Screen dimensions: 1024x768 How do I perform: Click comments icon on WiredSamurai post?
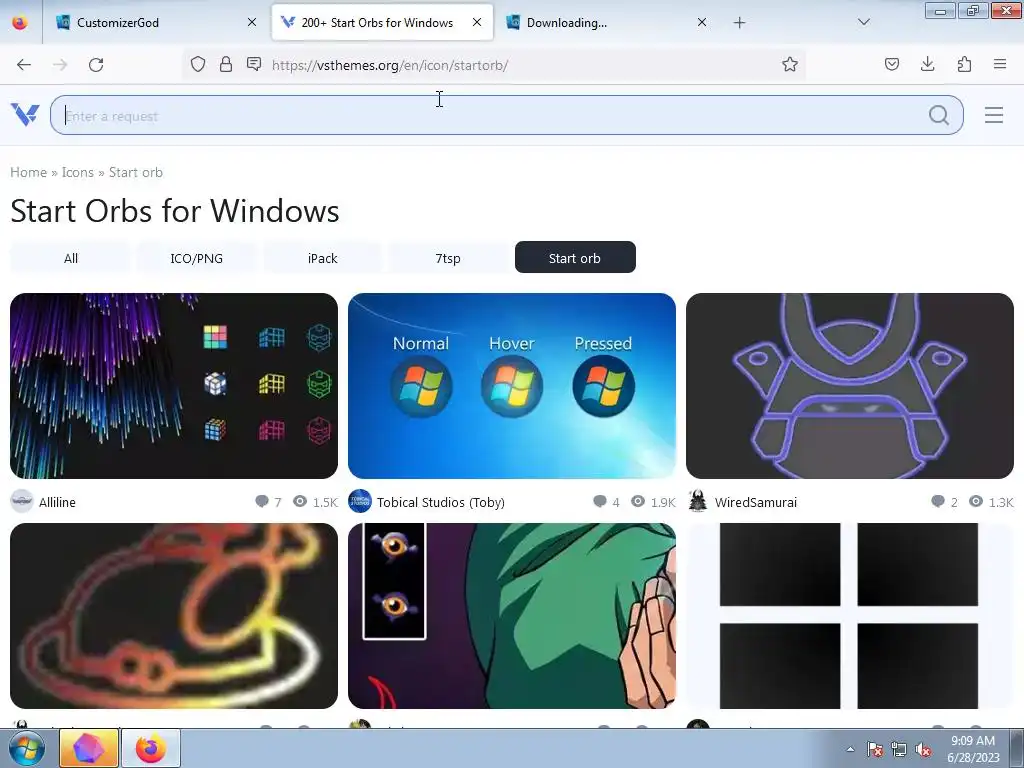click(x=938, y=502)
